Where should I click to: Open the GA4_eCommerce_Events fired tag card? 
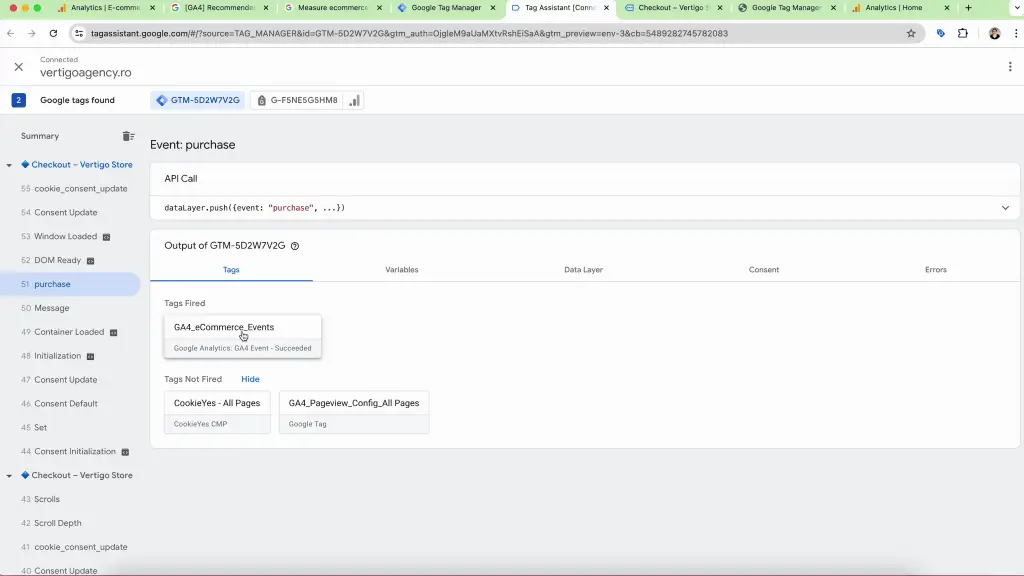point(242,336)
